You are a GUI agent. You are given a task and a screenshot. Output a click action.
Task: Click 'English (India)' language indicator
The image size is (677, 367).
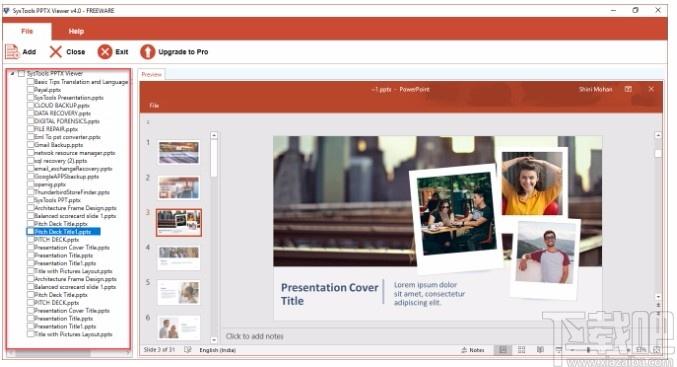point(218,350)
